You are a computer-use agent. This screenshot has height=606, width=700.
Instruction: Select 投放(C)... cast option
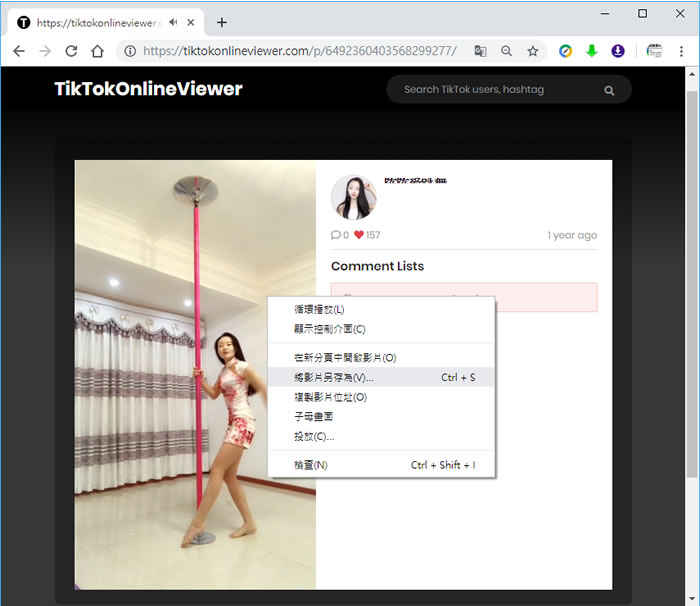[382, 436]
